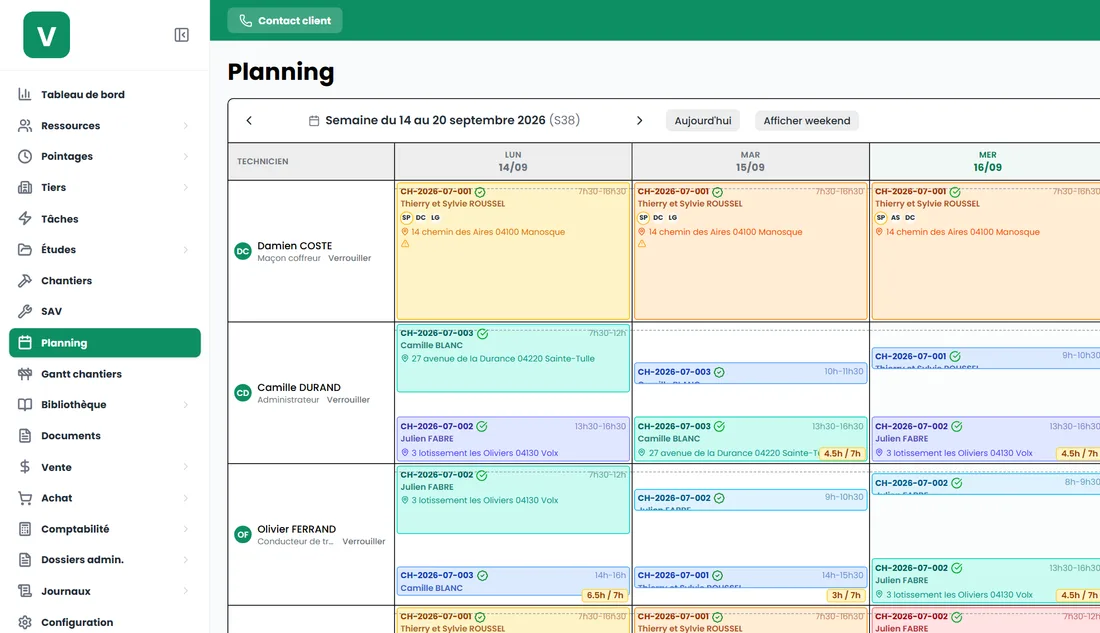Screen dimensions: 1100x633
Task: Expand the Ressources submenu chevron
Action: (x=186, y=126)
